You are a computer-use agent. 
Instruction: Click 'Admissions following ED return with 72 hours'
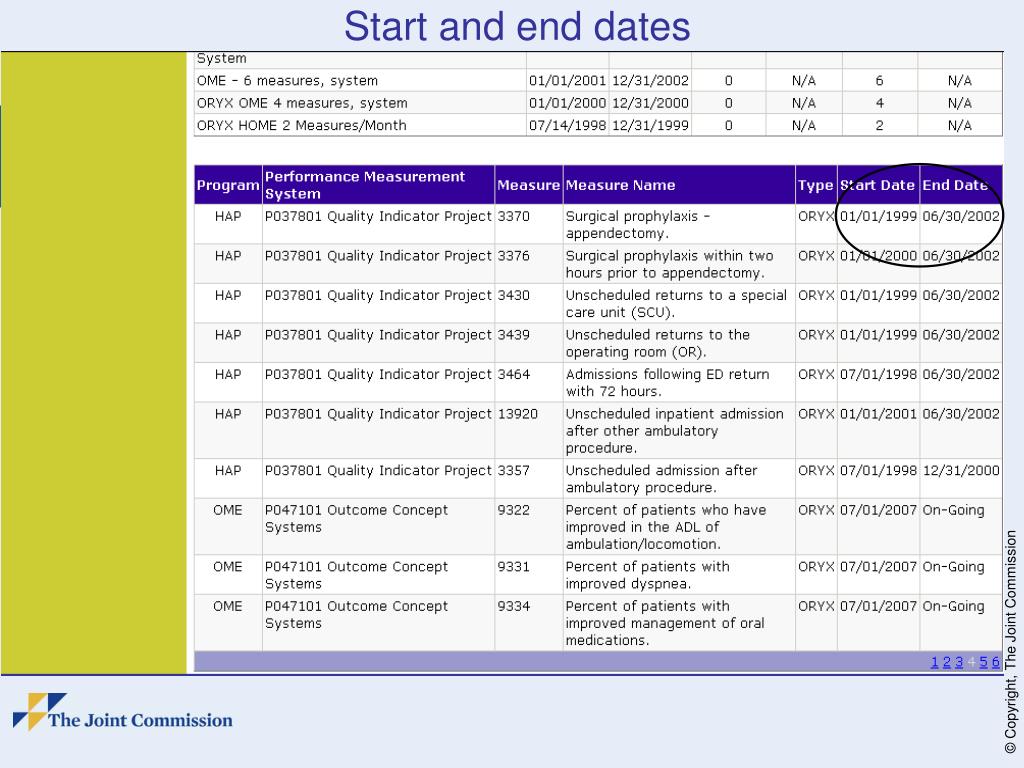667,383
